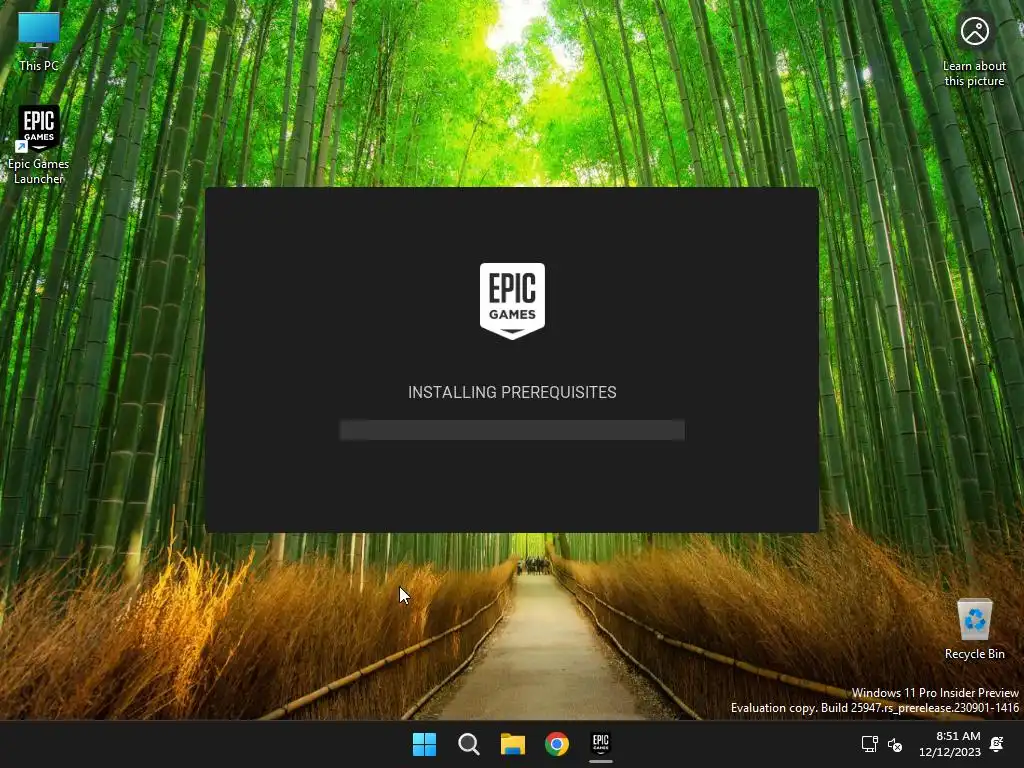Click the Epic Games taskbar icon

601,744
